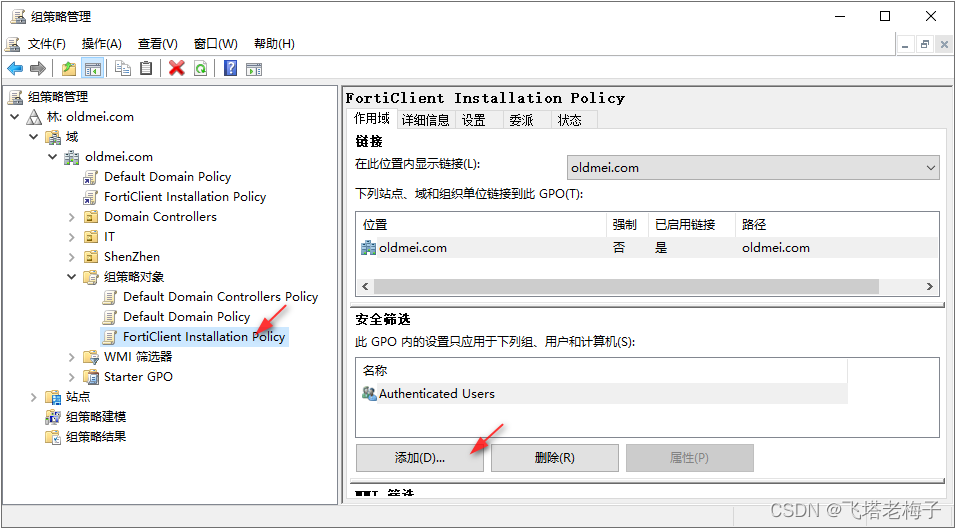Switch to the 详细信息 tab
This screenshot has width=956, height=529.
(426, 120)
